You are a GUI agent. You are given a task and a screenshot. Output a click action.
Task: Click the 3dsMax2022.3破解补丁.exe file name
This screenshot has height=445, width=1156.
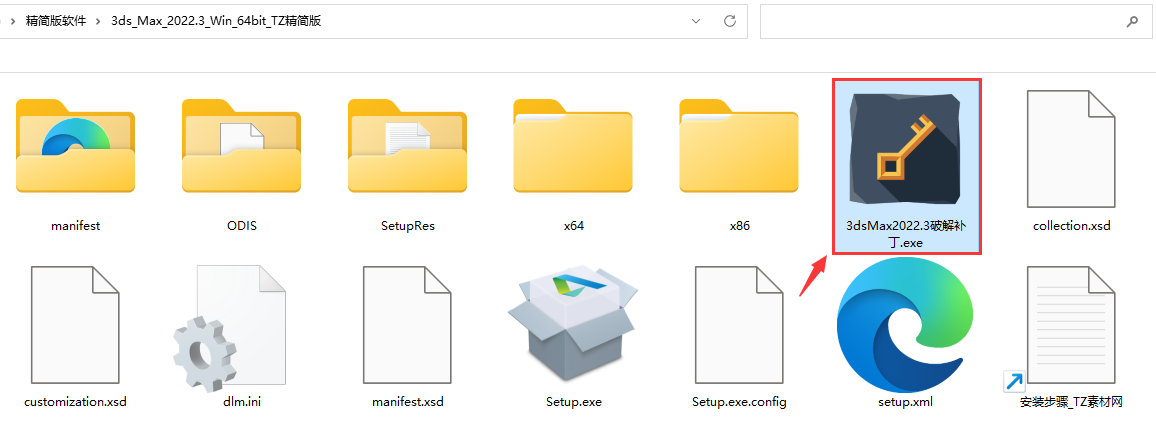tap(906, 234)
